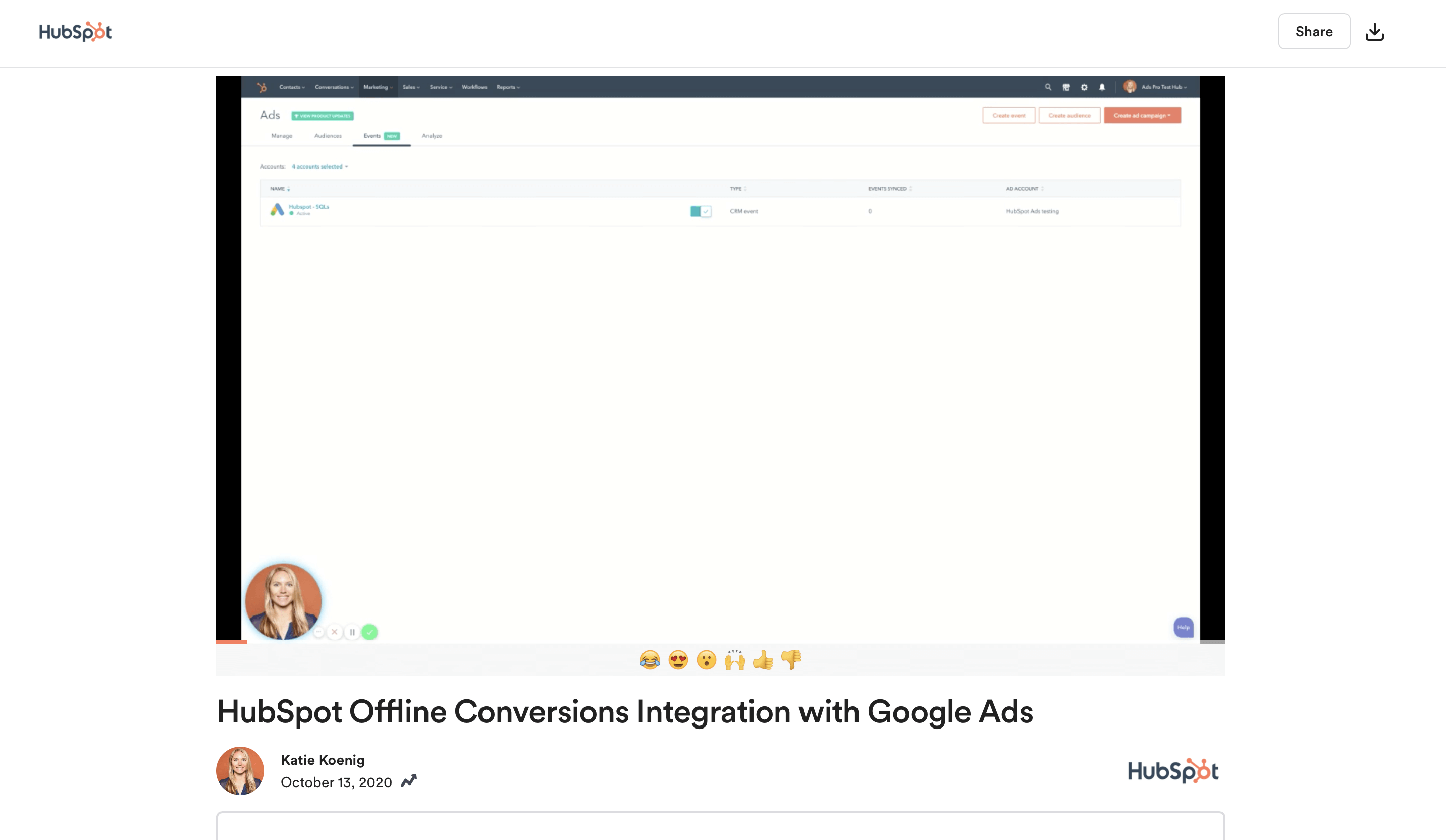This screenshot has height=840, width=1446.
Task: Download the video with the download icon
Action: 1374,32
